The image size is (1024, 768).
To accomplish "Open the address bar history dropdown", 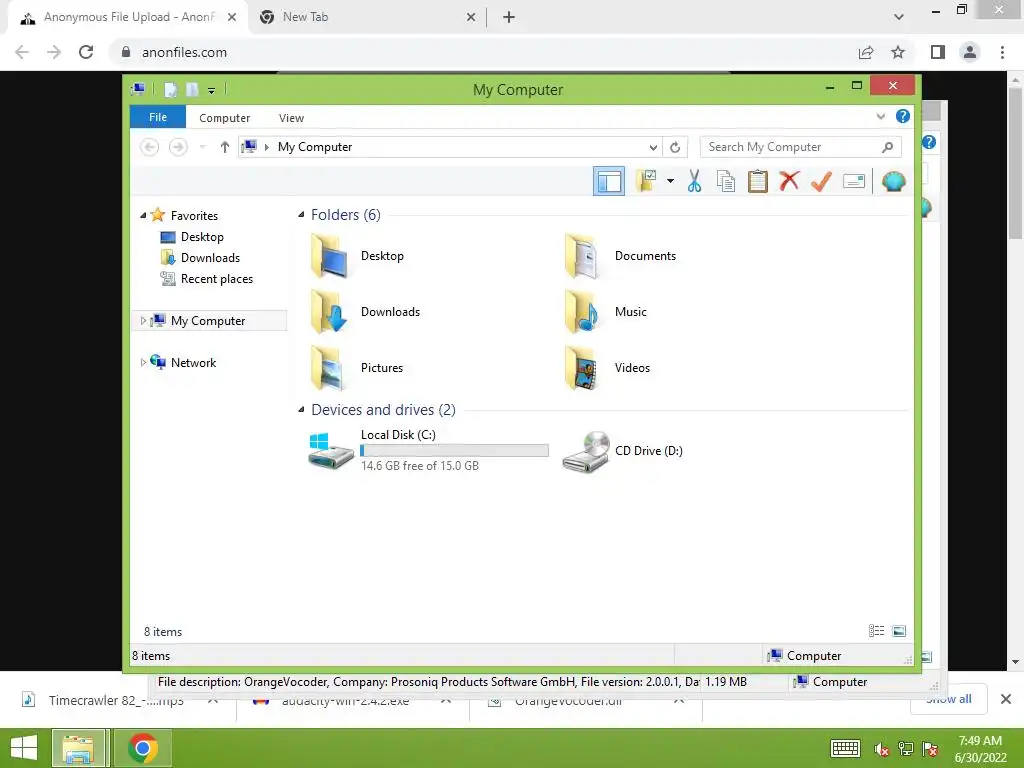I will (652, 148).
